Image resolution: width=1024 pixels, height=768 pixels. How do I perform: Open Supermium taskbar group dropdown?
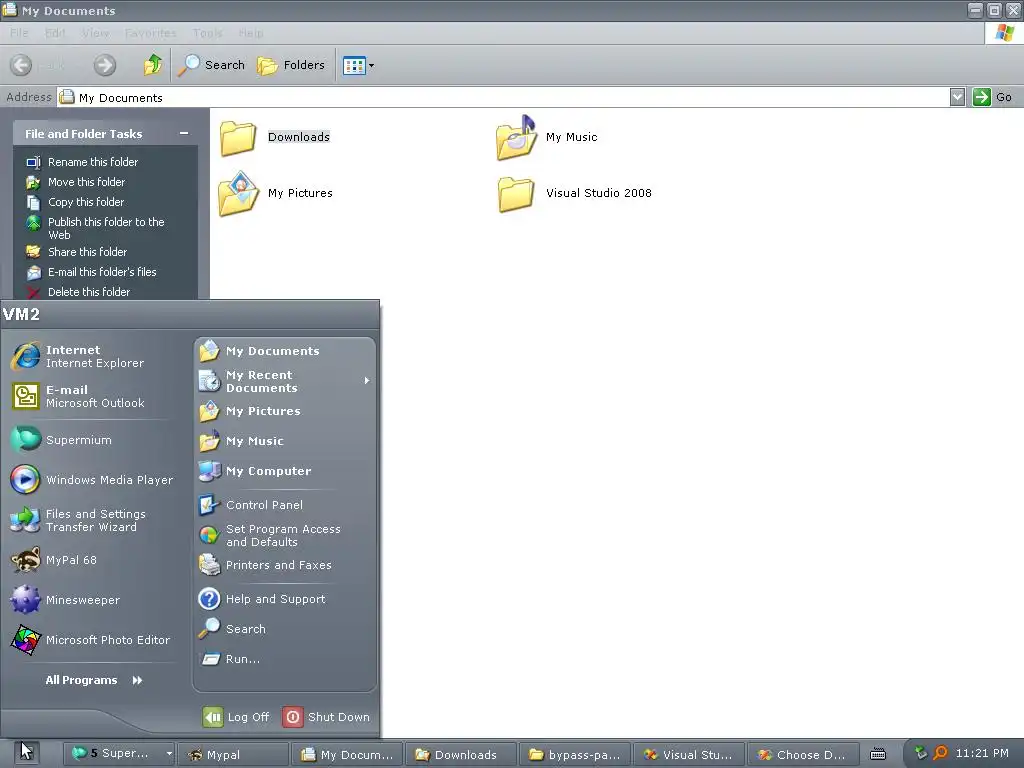point(168,754)
